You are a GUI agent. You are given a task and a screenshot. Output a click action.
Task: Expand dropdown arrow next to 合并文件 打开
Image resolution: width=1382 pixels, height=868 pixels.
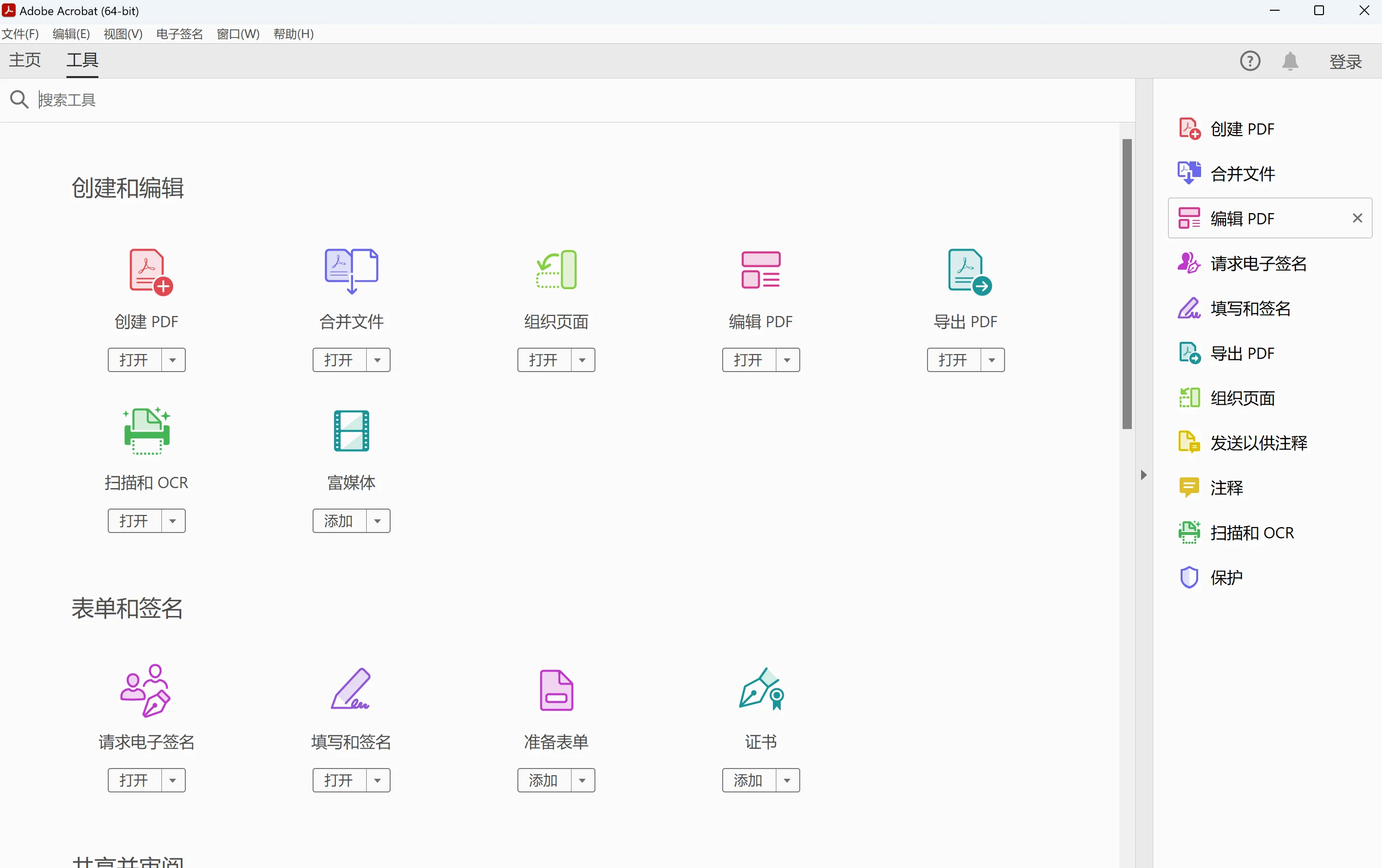pos(377,360)
